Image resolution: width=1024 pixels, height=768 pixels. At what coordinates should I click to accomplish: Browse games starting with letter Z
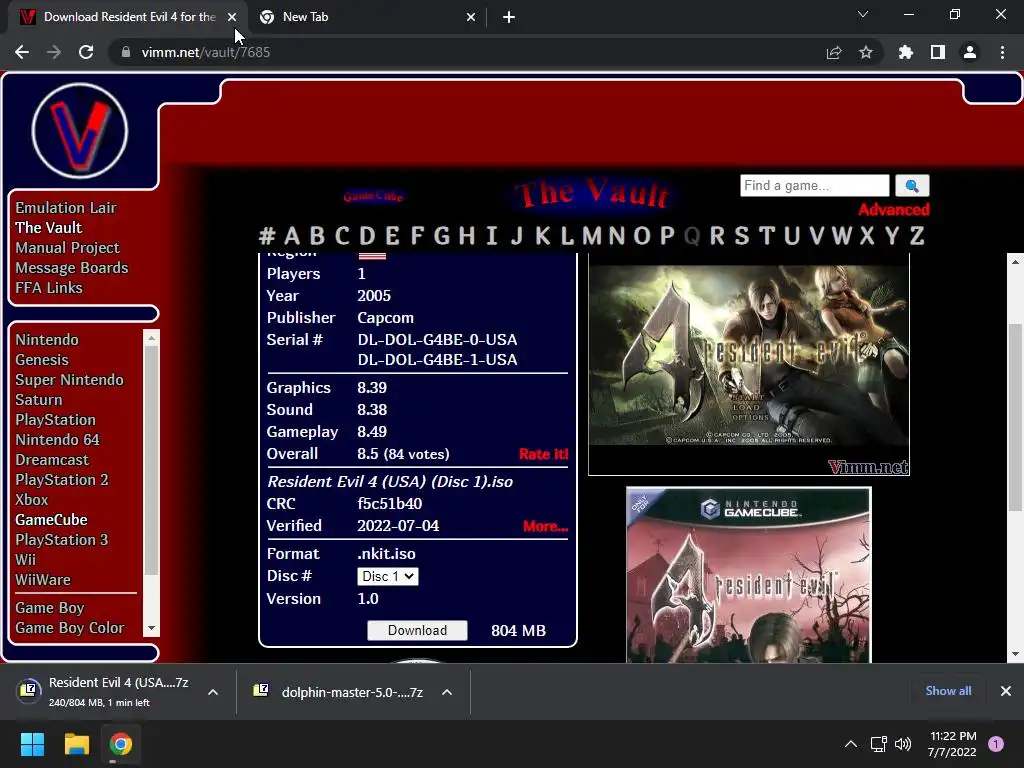click(x=917, y=236)
